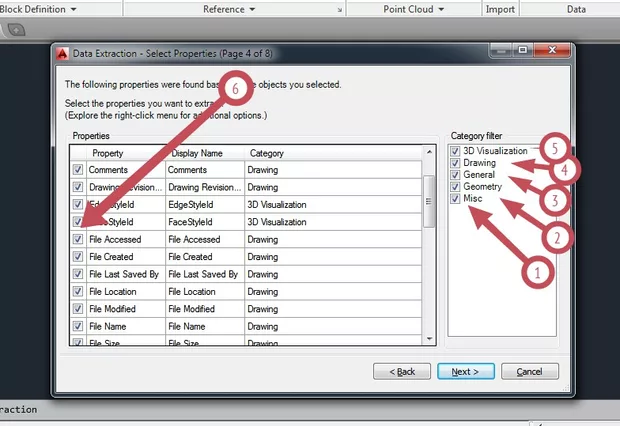
Task: Sort by the Property column header
Action: coord(126,153)
